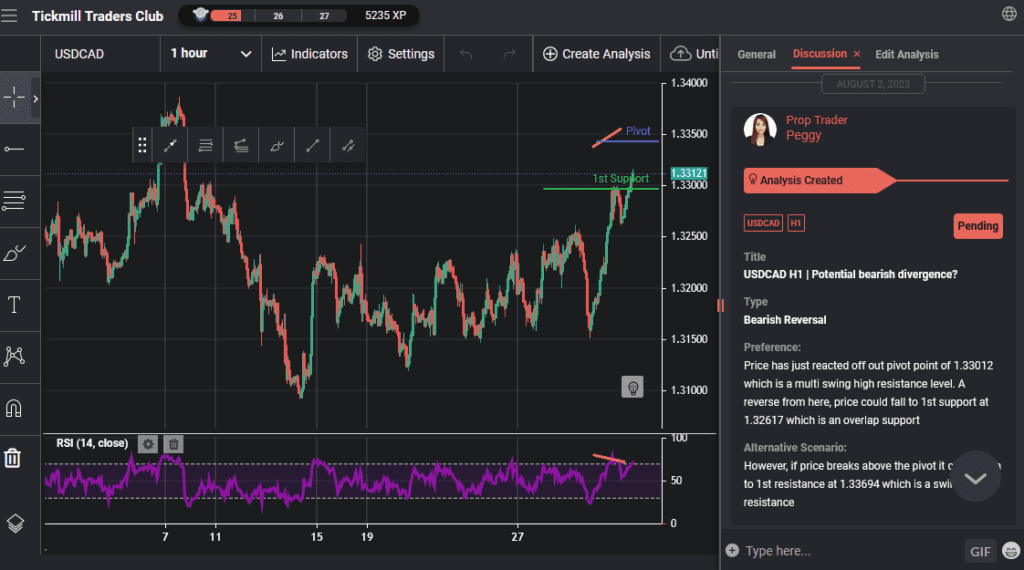Toggle the magnet snap mode
The image size is (1024, 570).
click(14, 408)
